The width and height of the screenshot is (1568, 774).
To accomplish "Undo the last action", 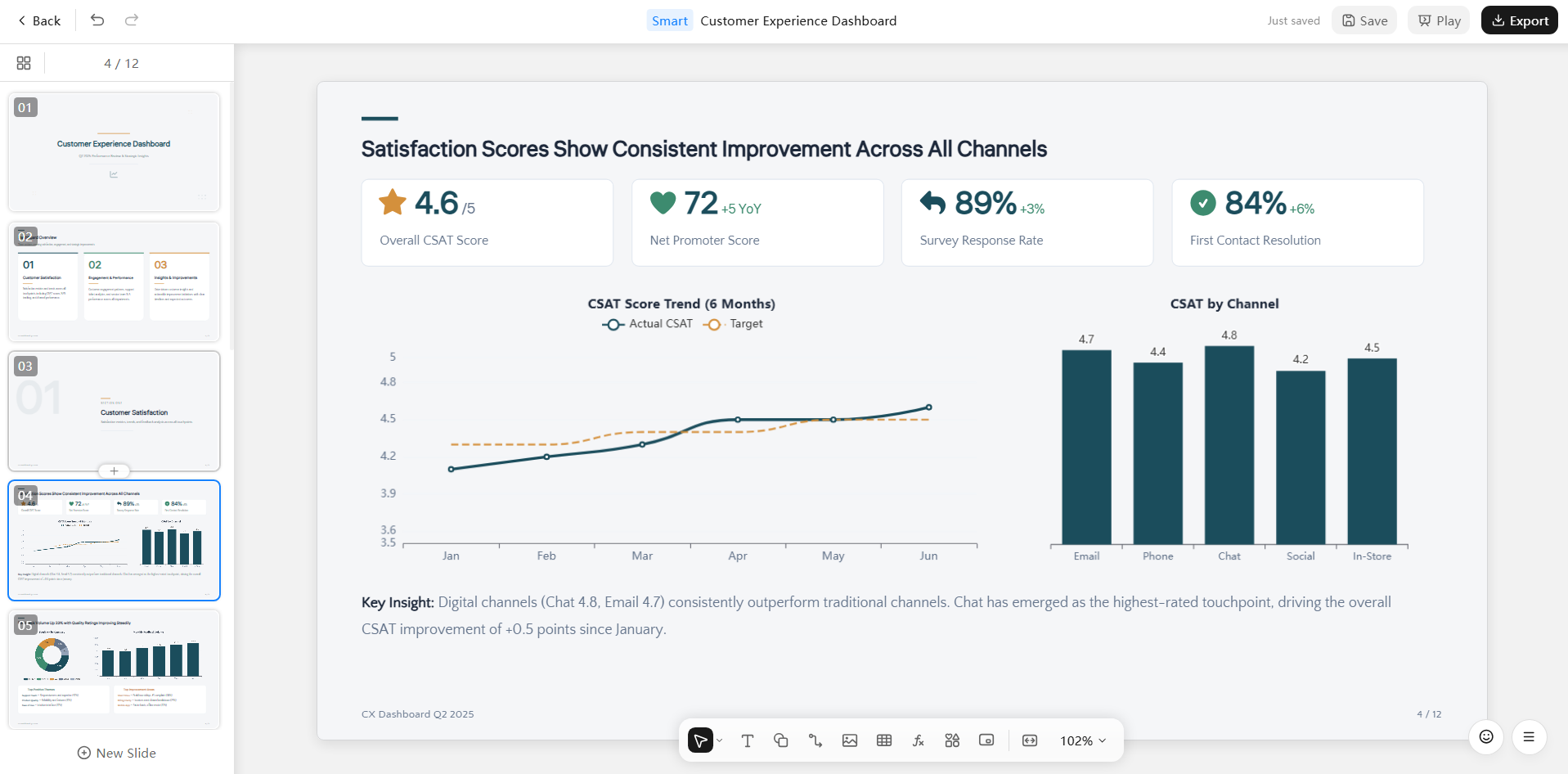I will (97, 20).
